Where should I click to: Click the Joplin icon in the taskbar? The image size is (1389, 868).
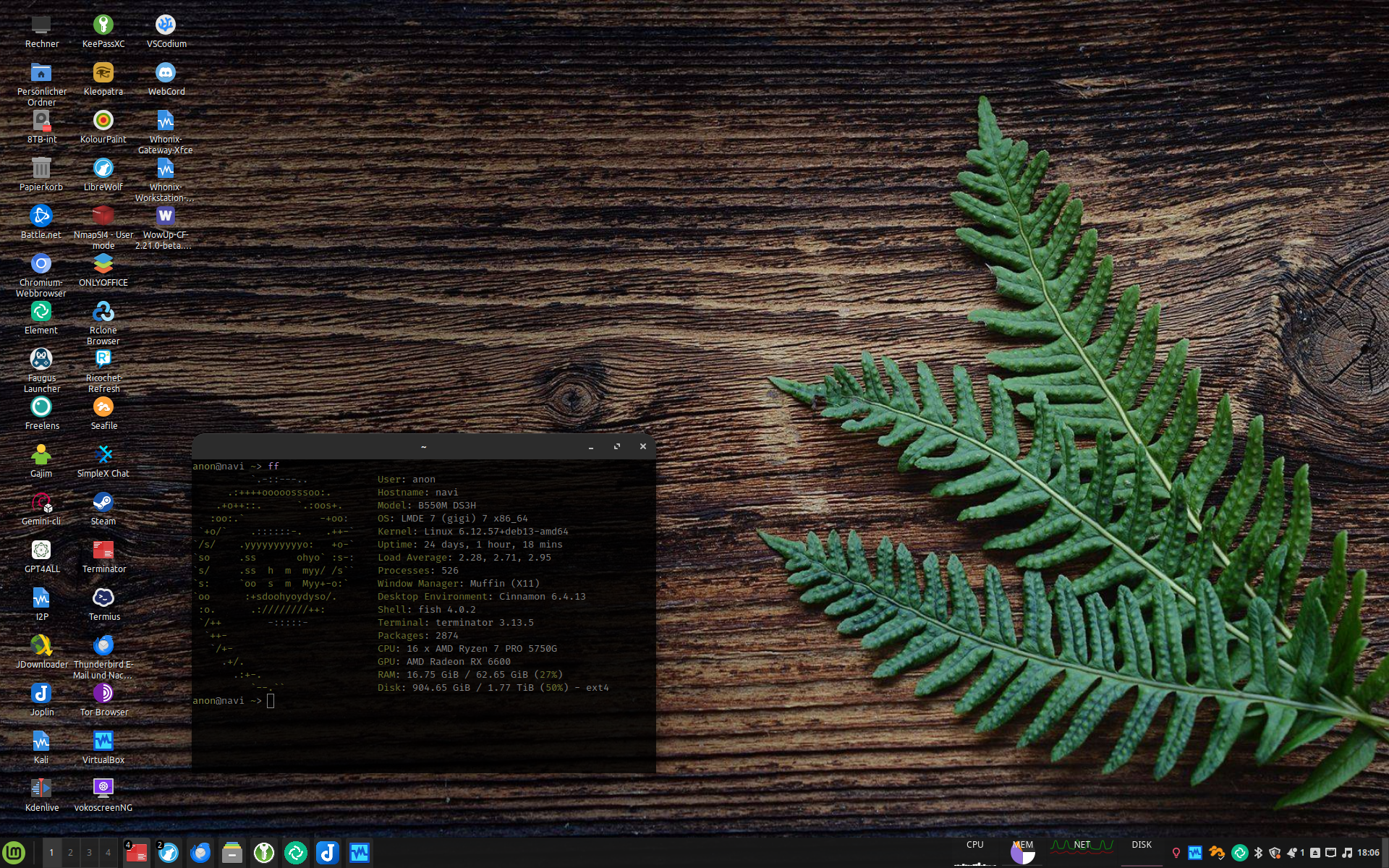point(328,853)
